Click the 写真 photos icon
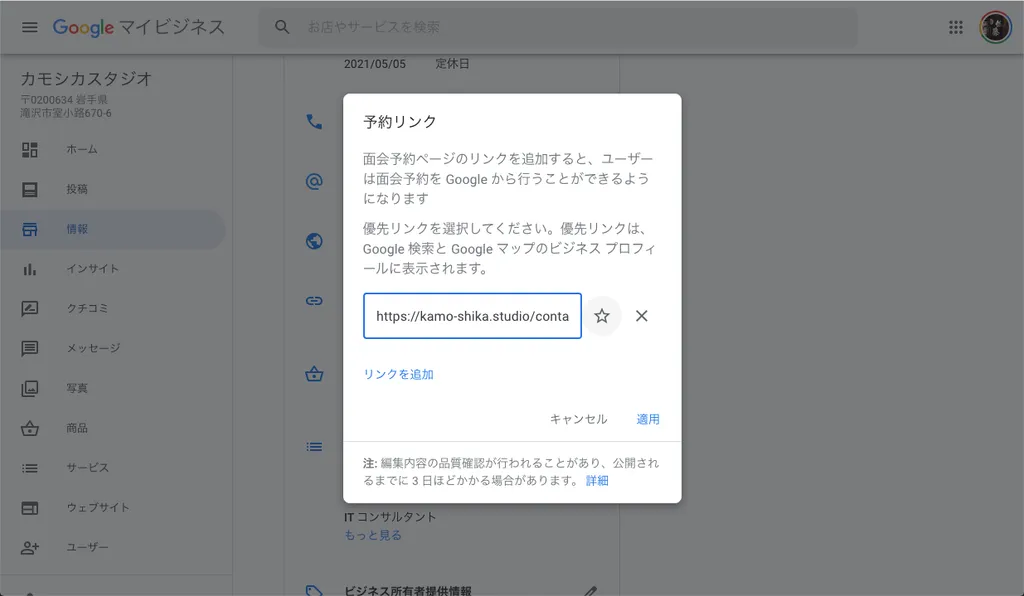This screenshot has height=596, width=1024. 29,388
